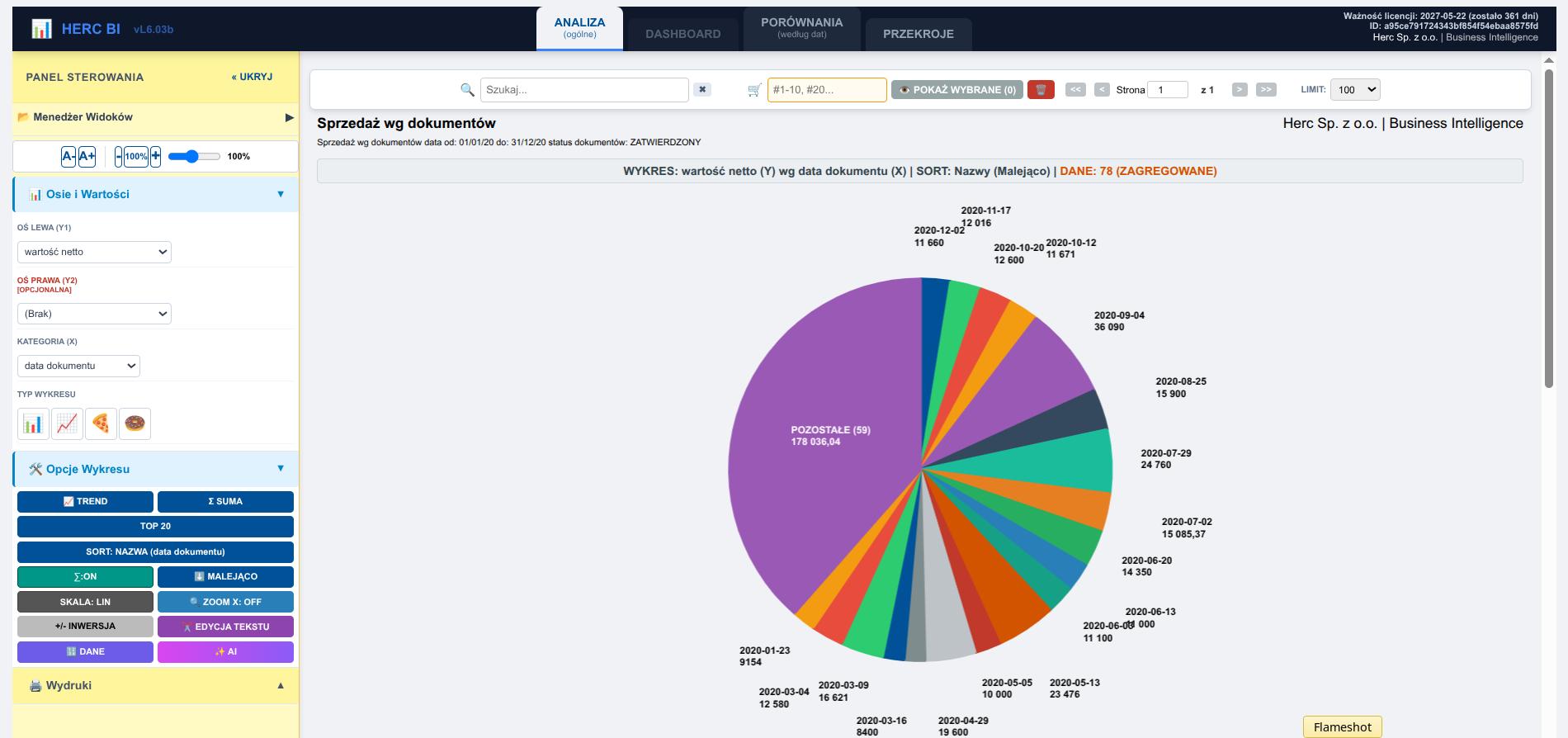Switch to the DASHBOARD tab
Viewport: 1568px width, 738px height.
683,34
